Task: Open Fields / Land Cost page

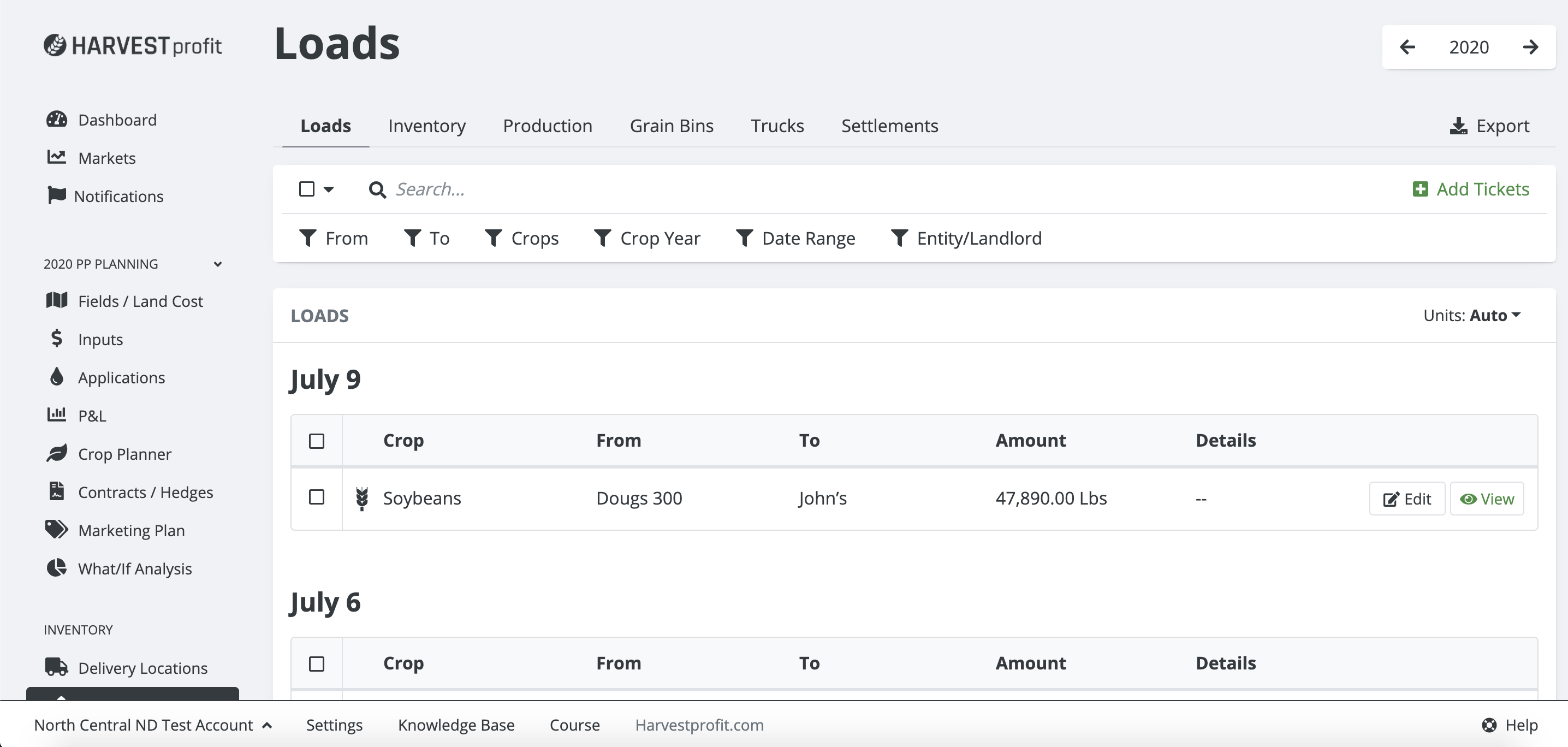Action: point(141,301)
